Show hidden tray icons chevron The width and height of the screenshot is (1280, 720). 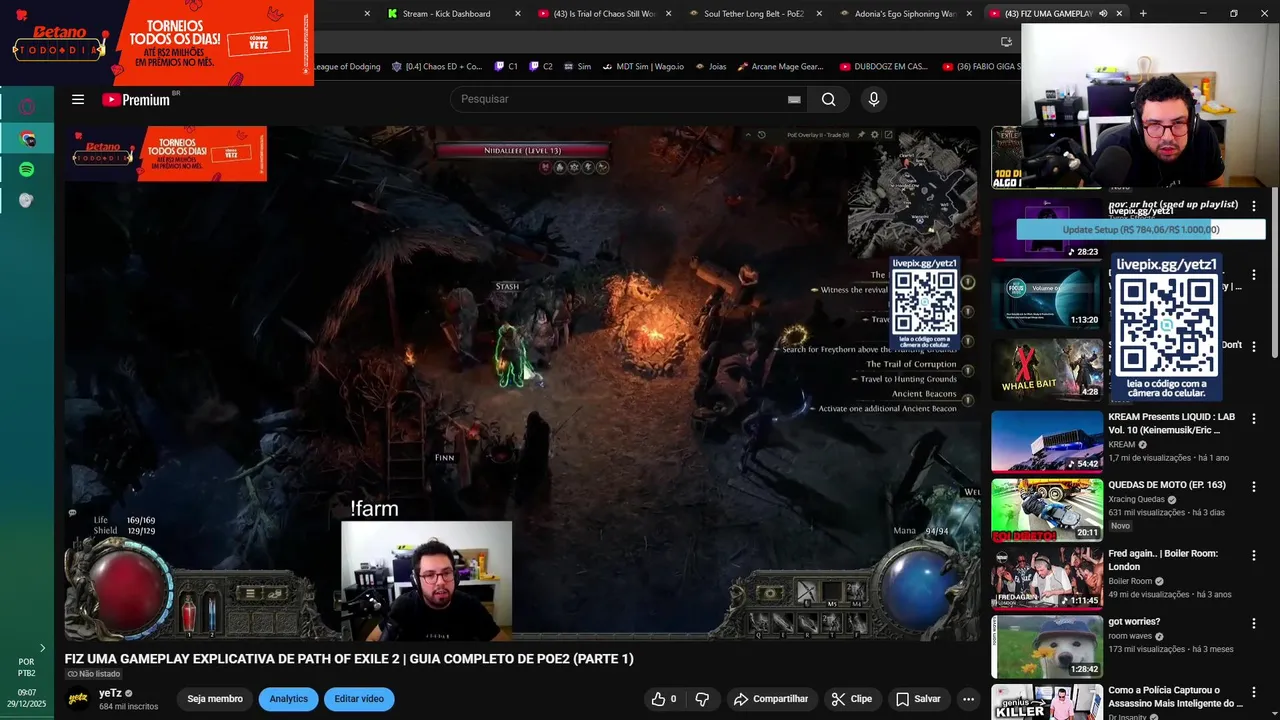tap(42, 648)
